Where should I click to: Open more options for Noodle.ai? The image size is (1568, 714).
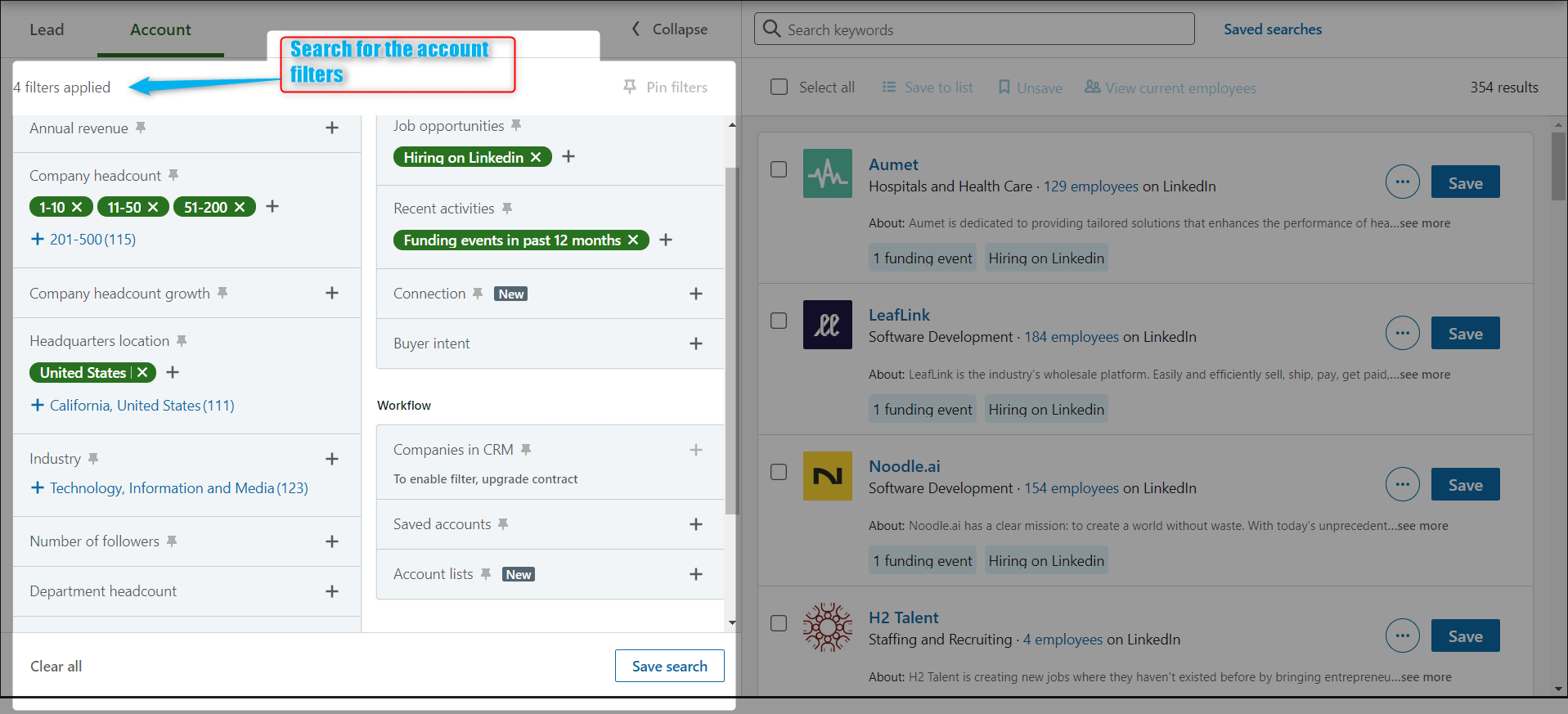point(1403,484)
